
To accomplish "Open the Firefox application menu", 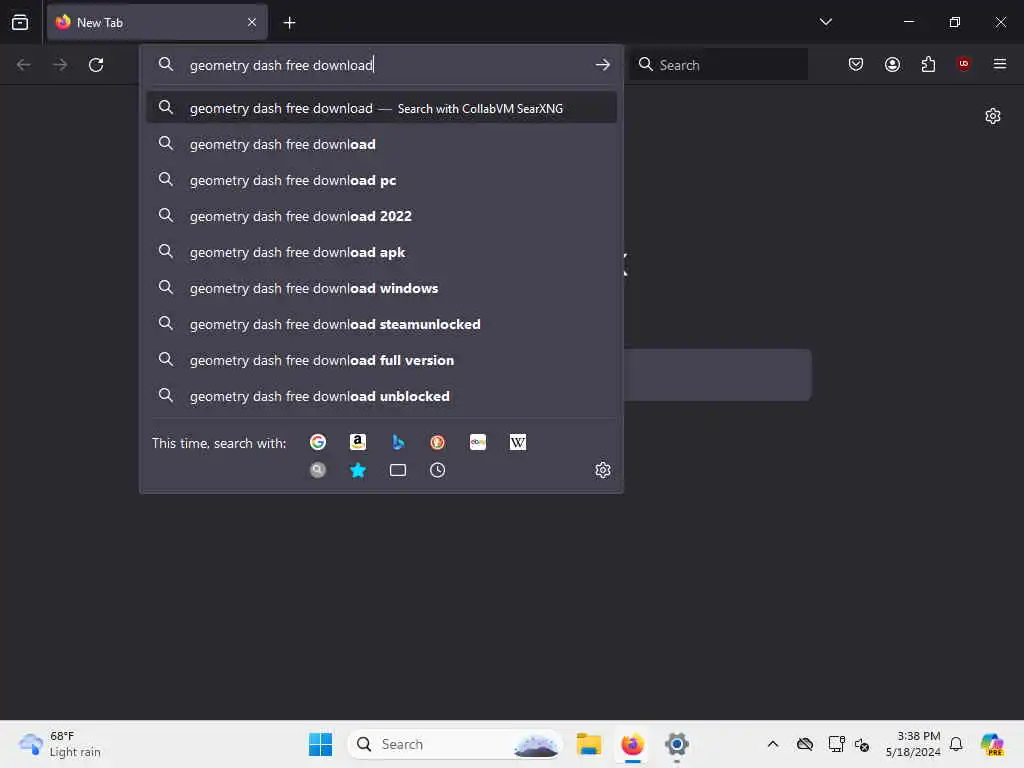I will 1000,64.
